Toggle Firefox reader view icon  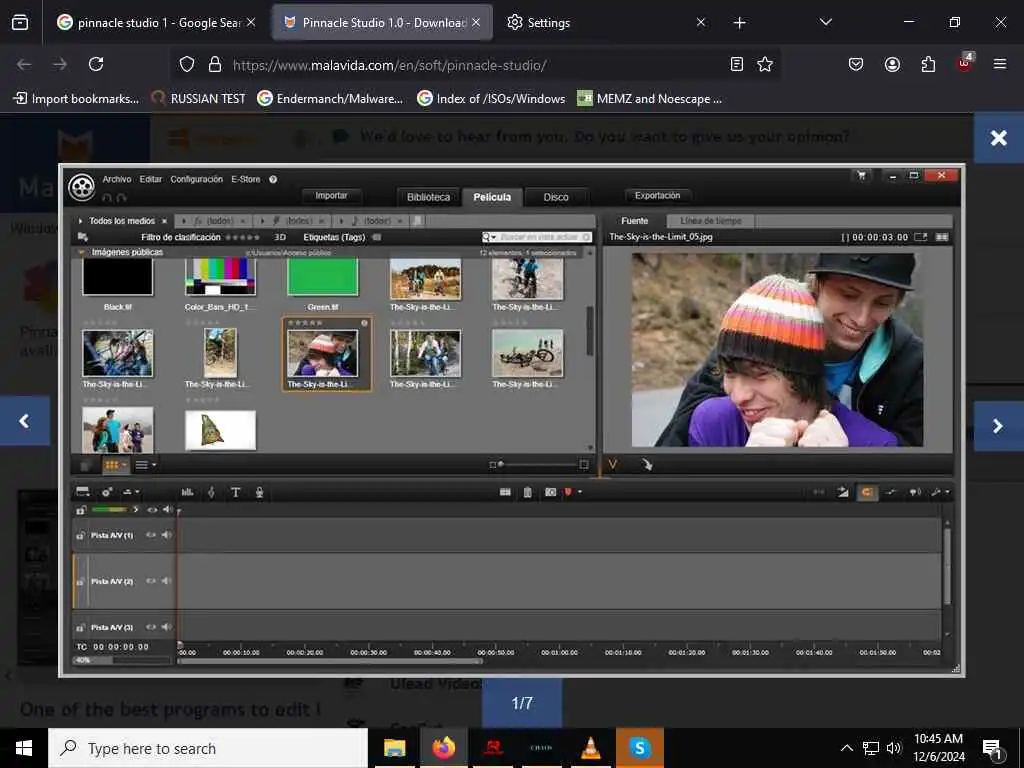click(x=737, y=64)
